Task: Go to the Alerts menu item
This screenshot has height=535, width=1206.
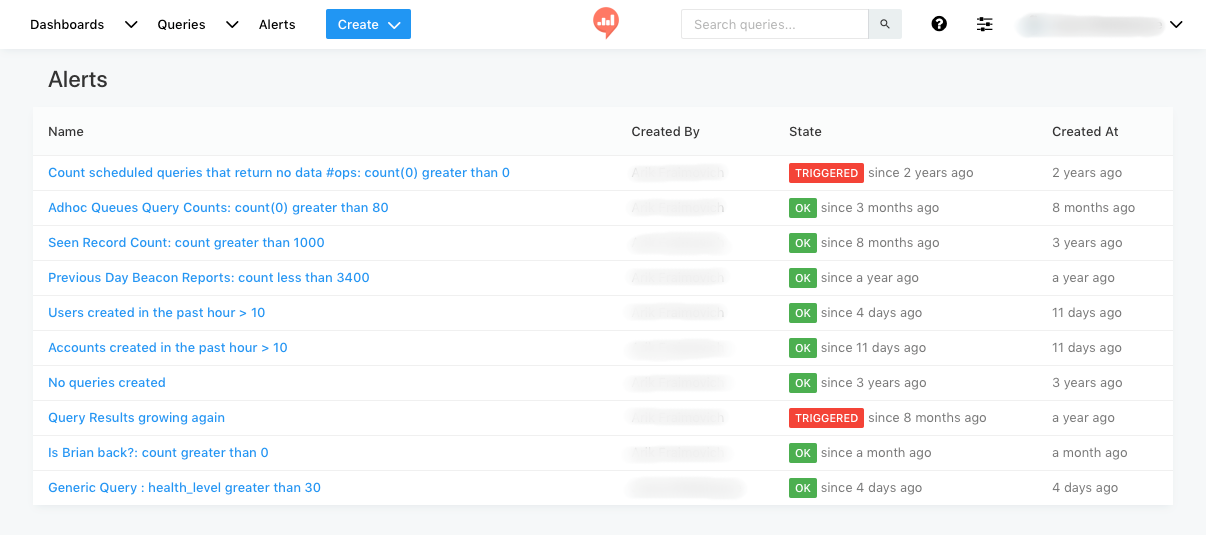Action: [x=277, y=24]
